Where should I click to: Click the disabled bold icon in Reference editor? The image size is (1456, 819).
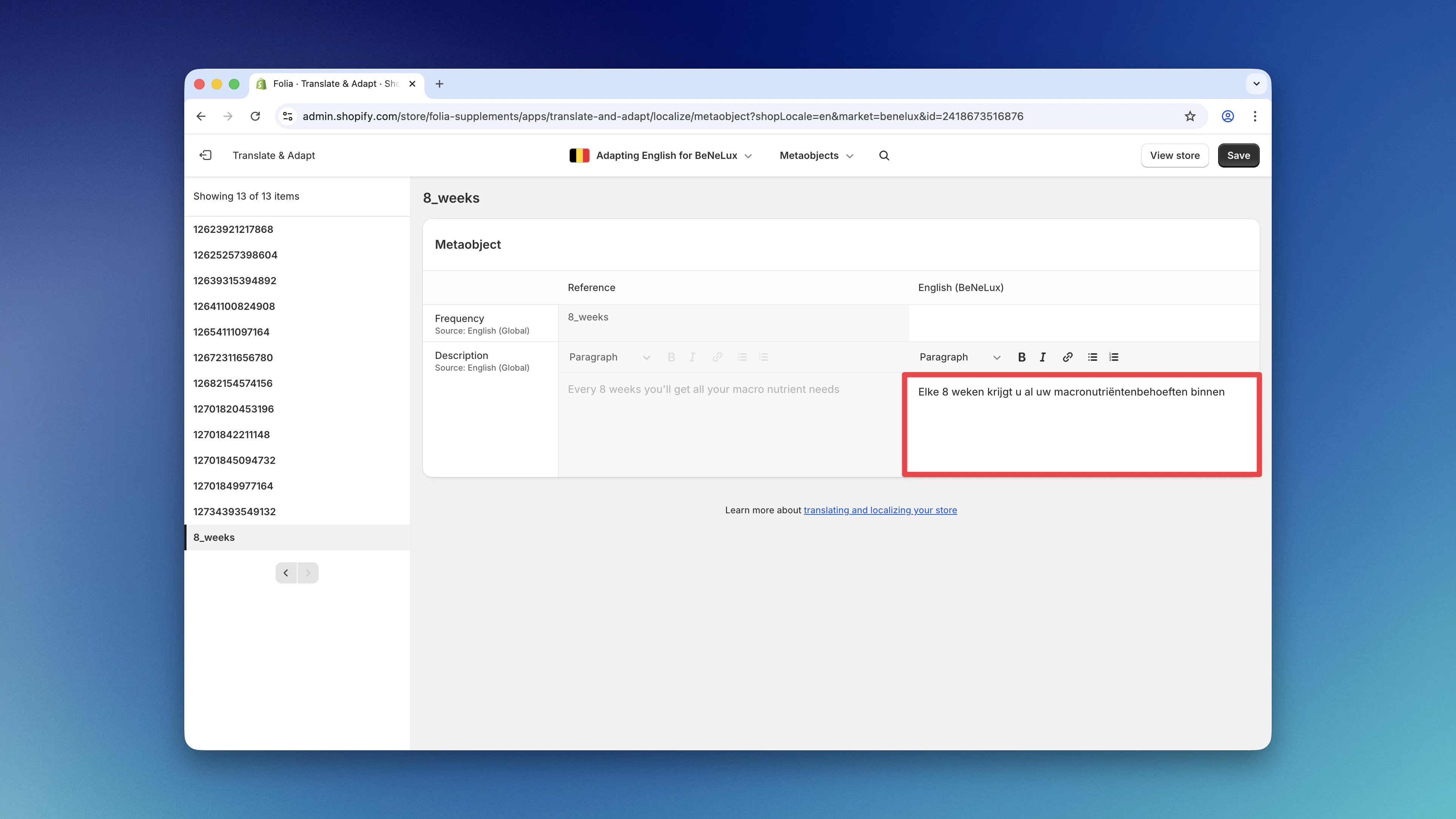(x=671, y=357)
